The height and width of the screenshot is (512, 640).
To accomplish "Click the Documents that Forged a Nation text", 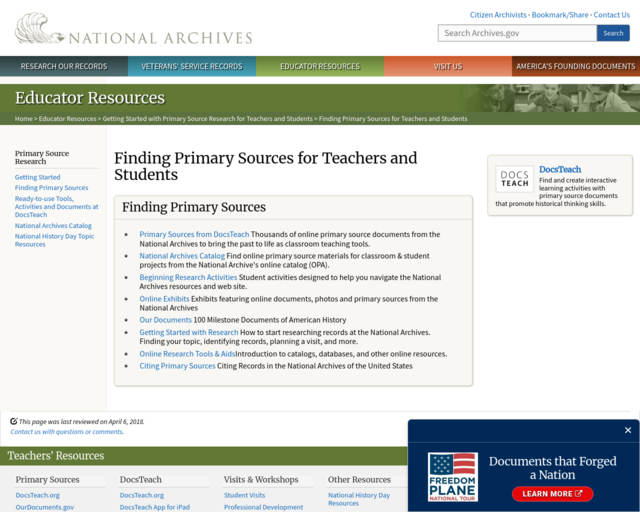I will pyautogui.click(x=553, y=468).
